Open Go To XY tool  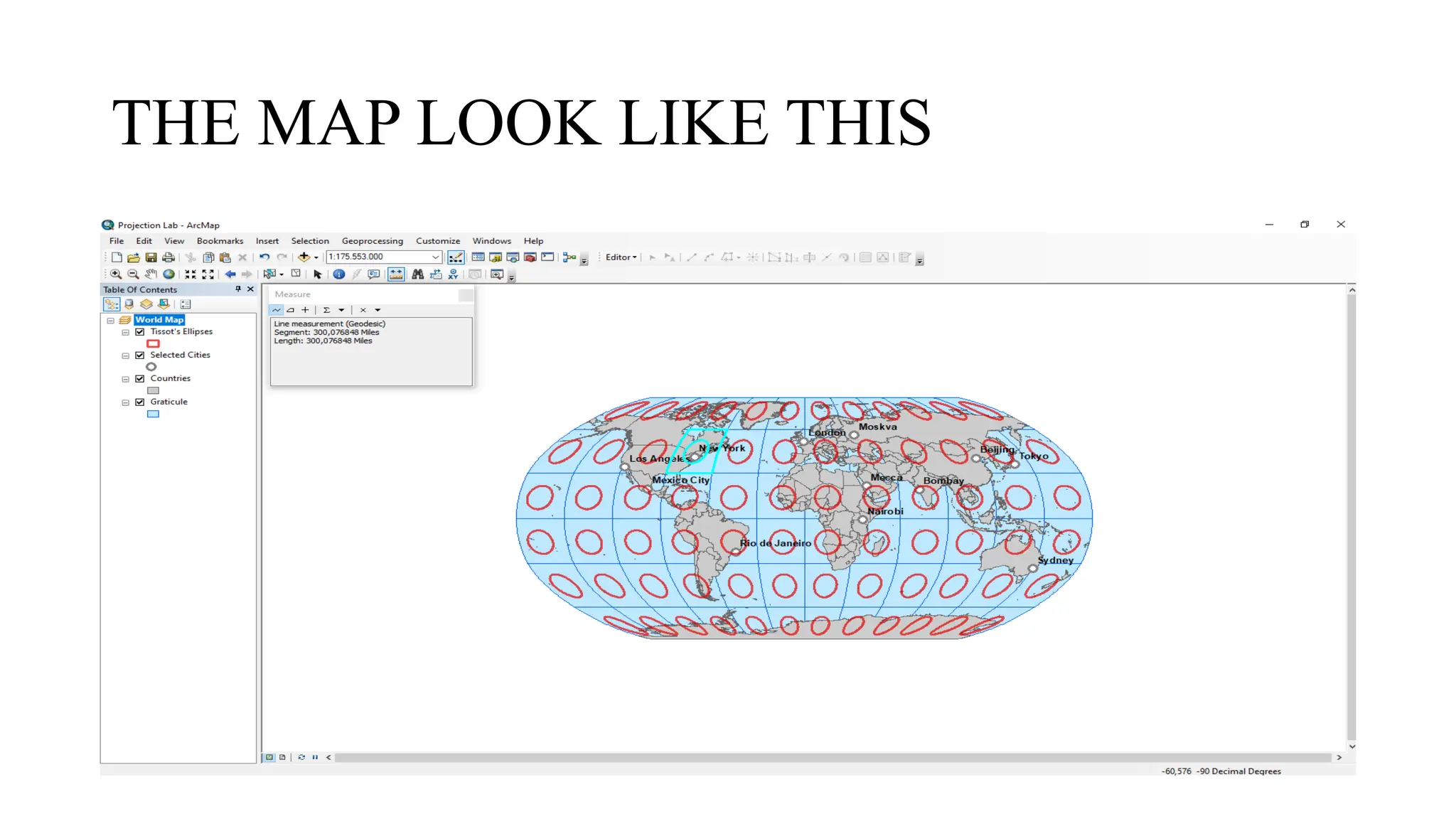[453, 274]
